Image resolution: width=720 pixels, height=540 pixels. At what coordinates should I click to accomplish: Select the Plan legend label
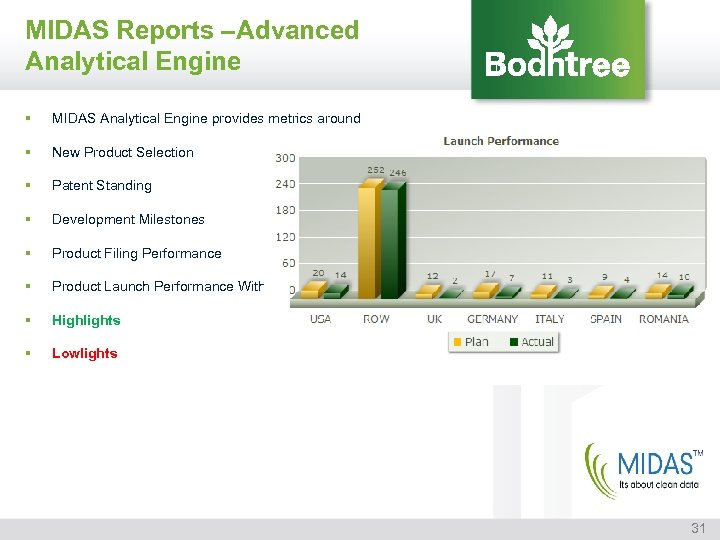476,342
